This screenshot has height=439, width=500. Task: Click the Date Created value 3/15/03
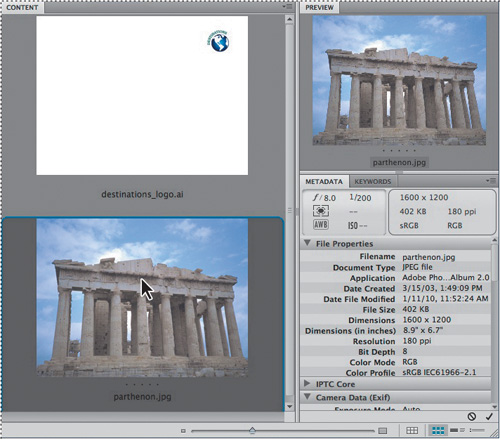[x=442, y=288]
